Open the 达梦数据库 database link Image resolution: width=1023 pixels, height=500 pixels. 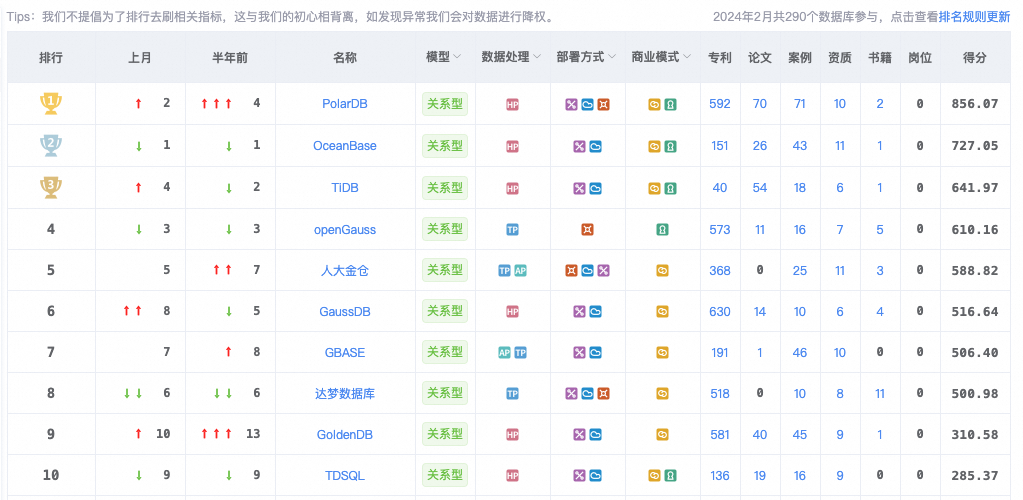click(344, 394)
